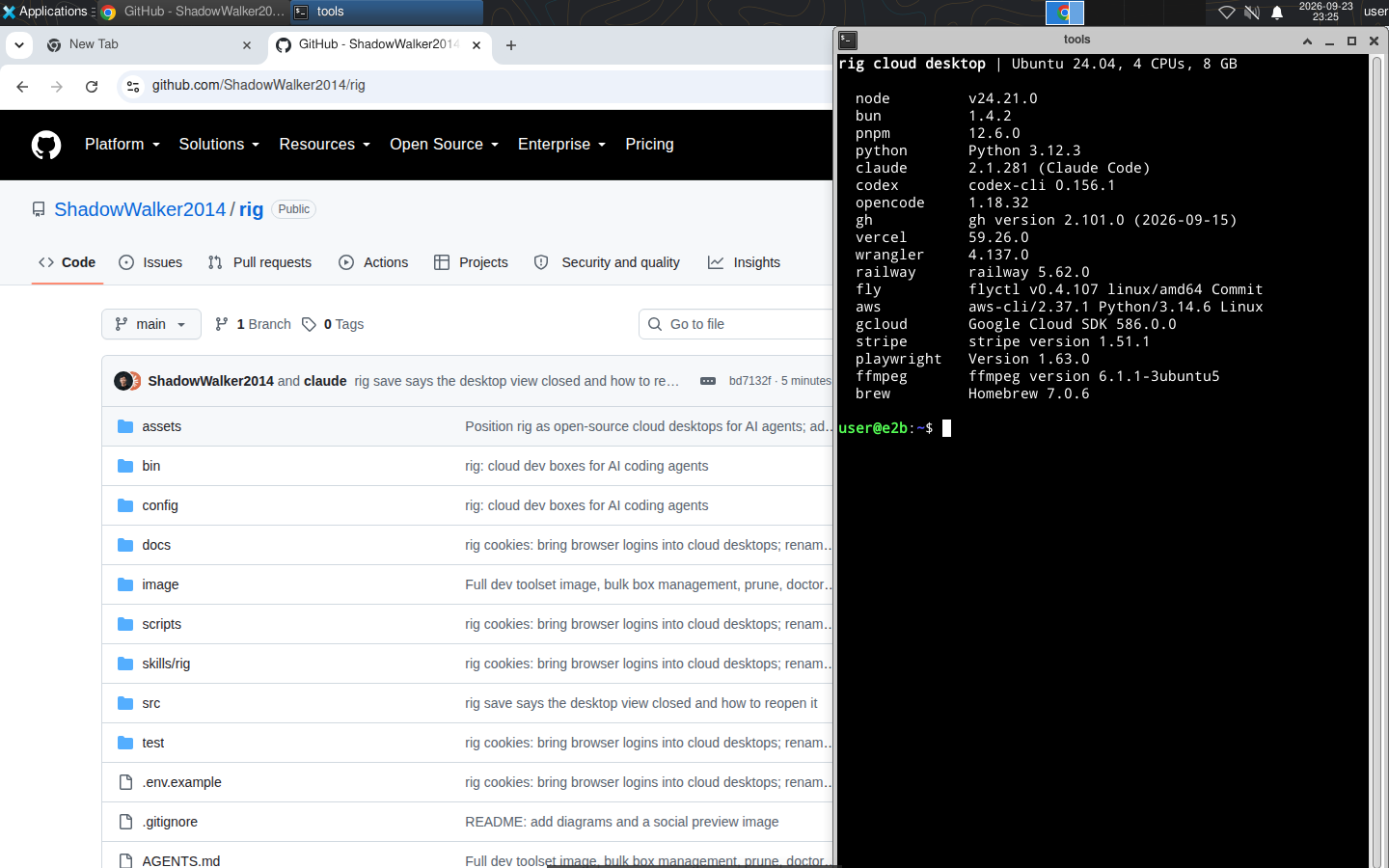
Task: Open the tab search dropdown arrow
Action: [19, 44]
